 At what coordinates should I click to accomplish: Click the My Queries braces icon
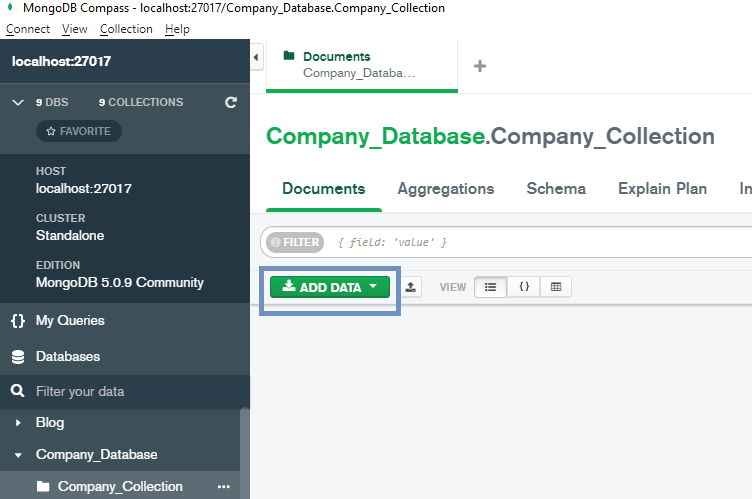[x=17, y=321]
